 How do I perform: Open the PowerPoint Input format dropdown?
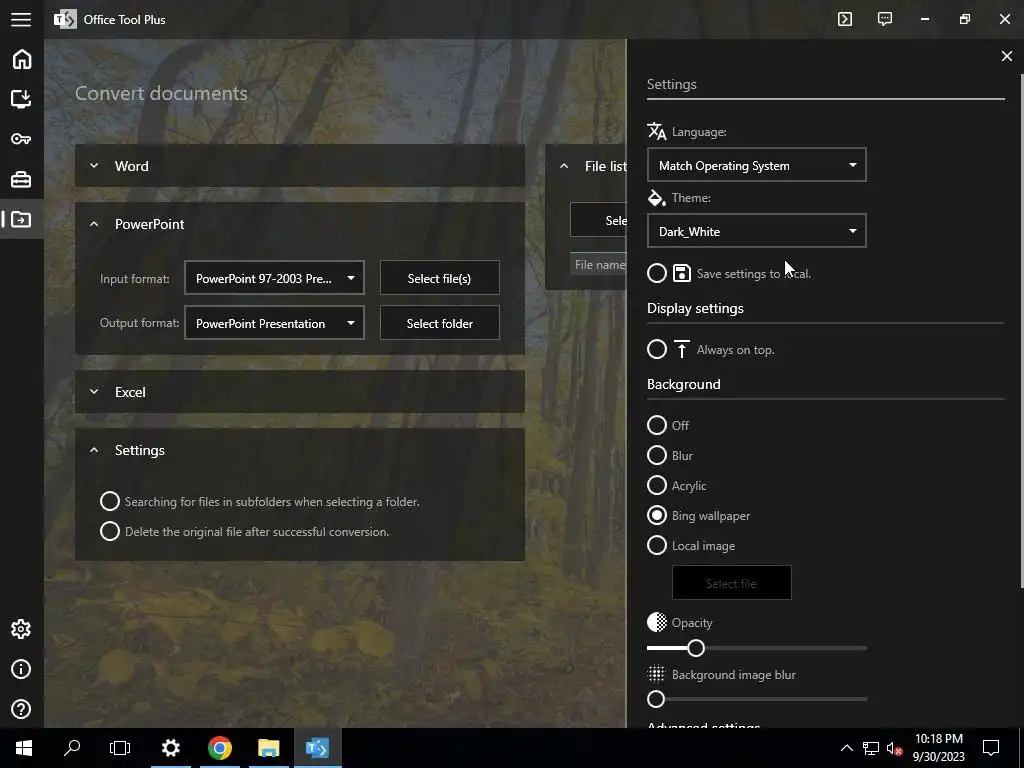pyautogui.click(x=274, y=278)
